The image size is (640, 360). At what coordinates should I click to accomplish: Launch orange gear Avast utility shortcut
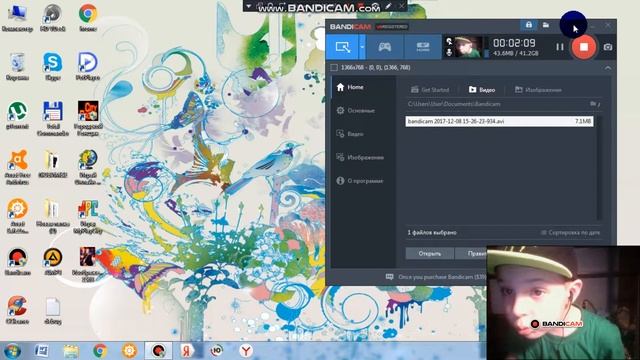tap(17, 216)
